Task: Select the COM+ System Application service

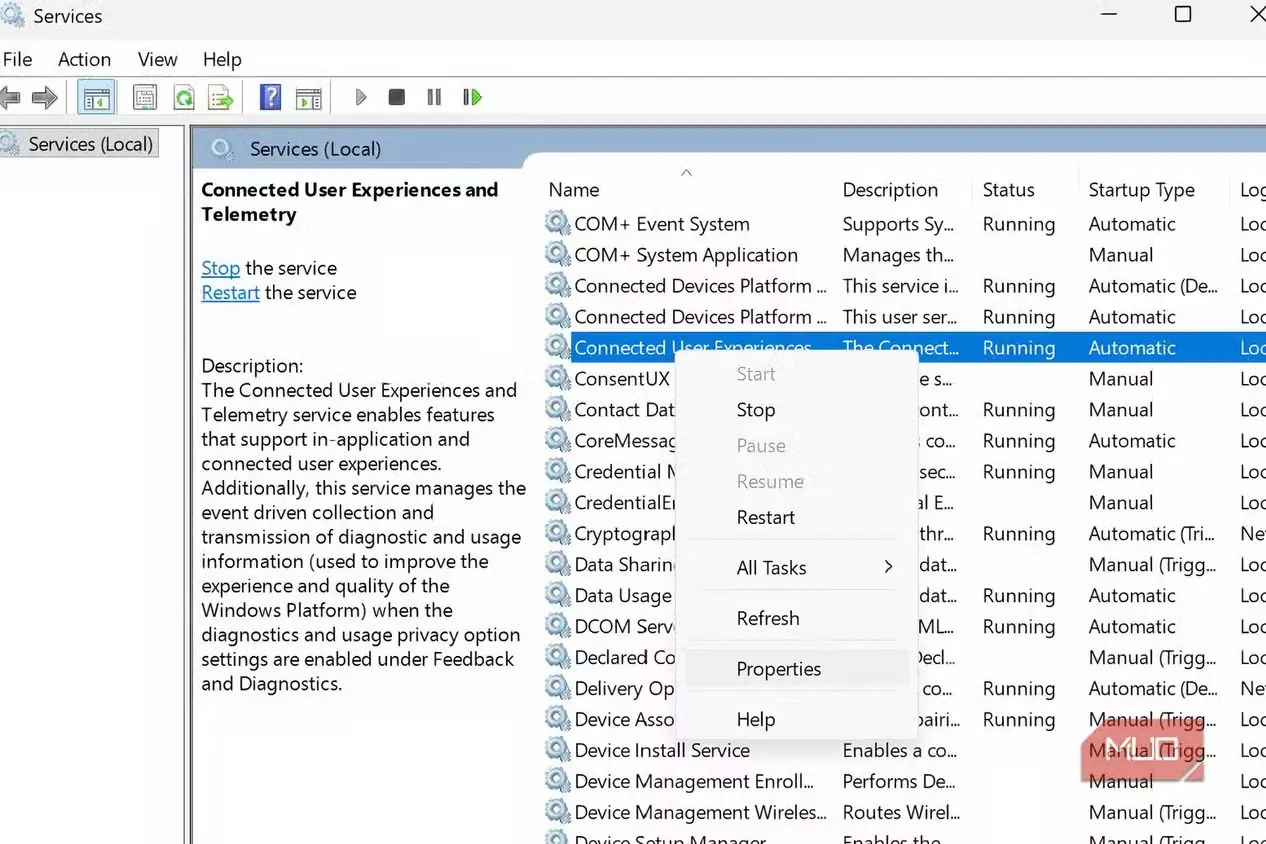Action: click(x=686, y=255)
